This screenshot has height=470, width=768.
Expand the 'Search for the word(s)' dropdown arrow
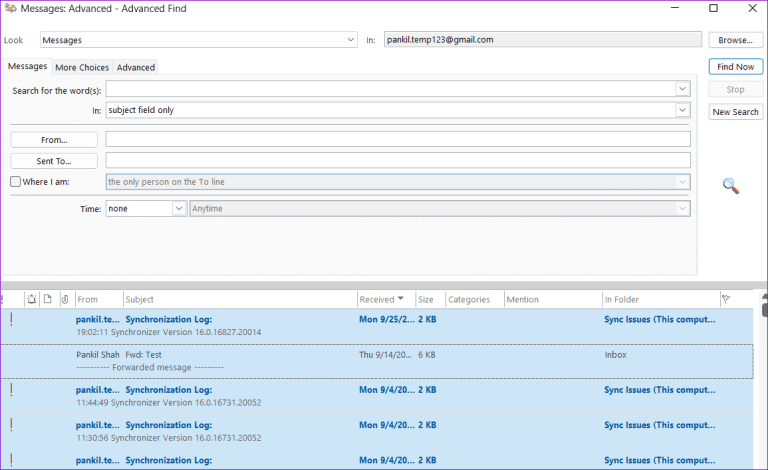(682, 88)
